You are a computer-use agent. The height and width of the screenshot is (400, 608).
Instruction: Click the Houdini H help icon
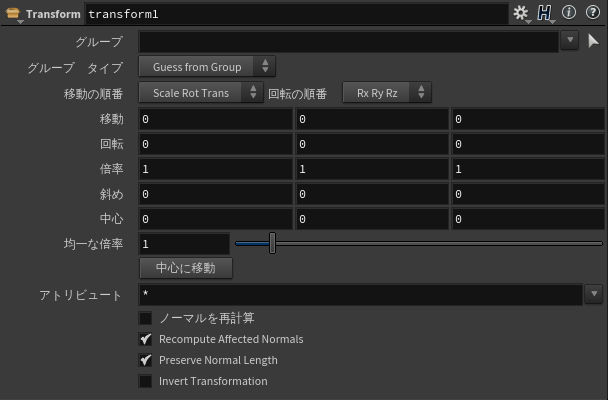545,14
